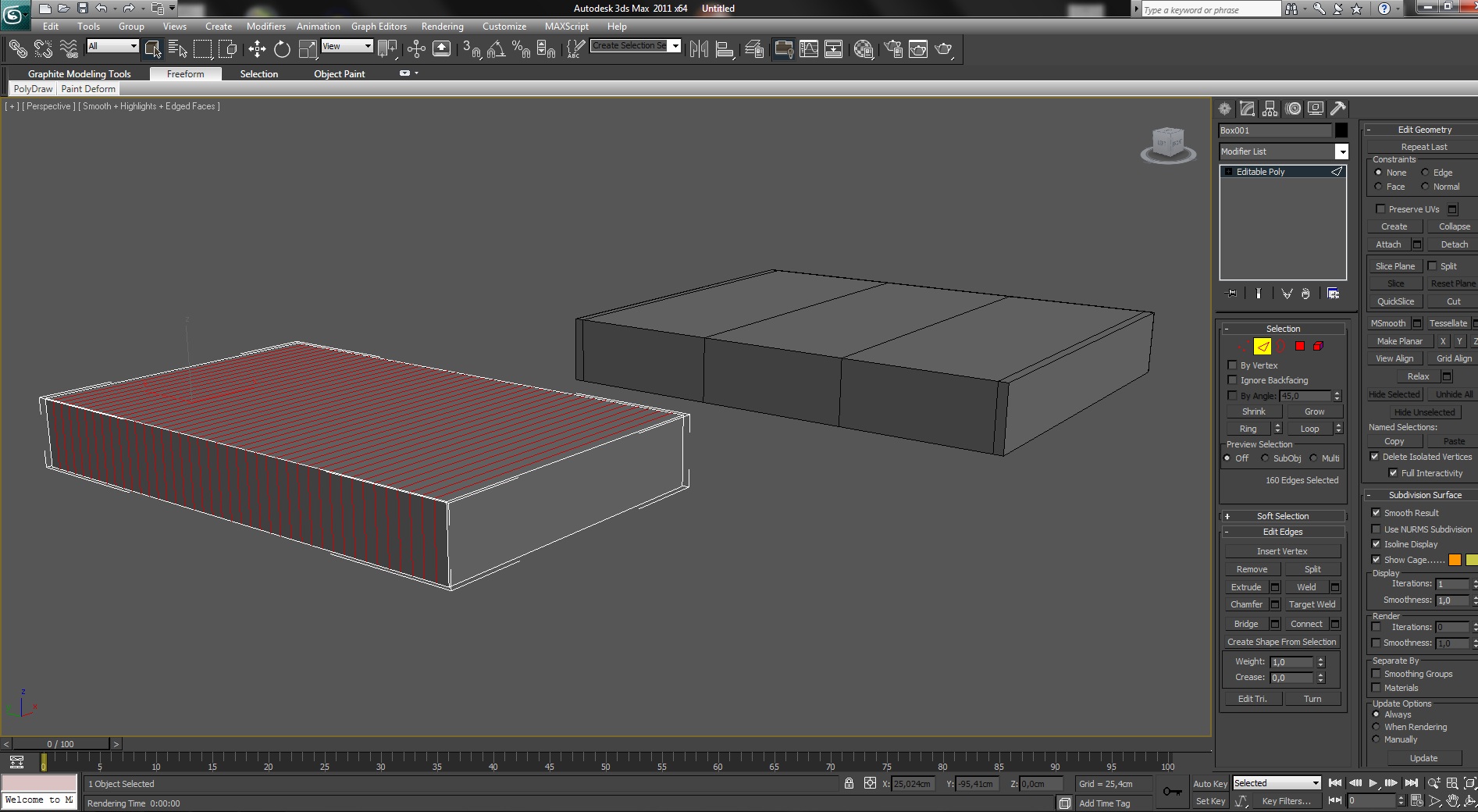Screen dimensions: 1478x812
Task: Open the Modifier List dropdown
Action: pos(1341,151)
